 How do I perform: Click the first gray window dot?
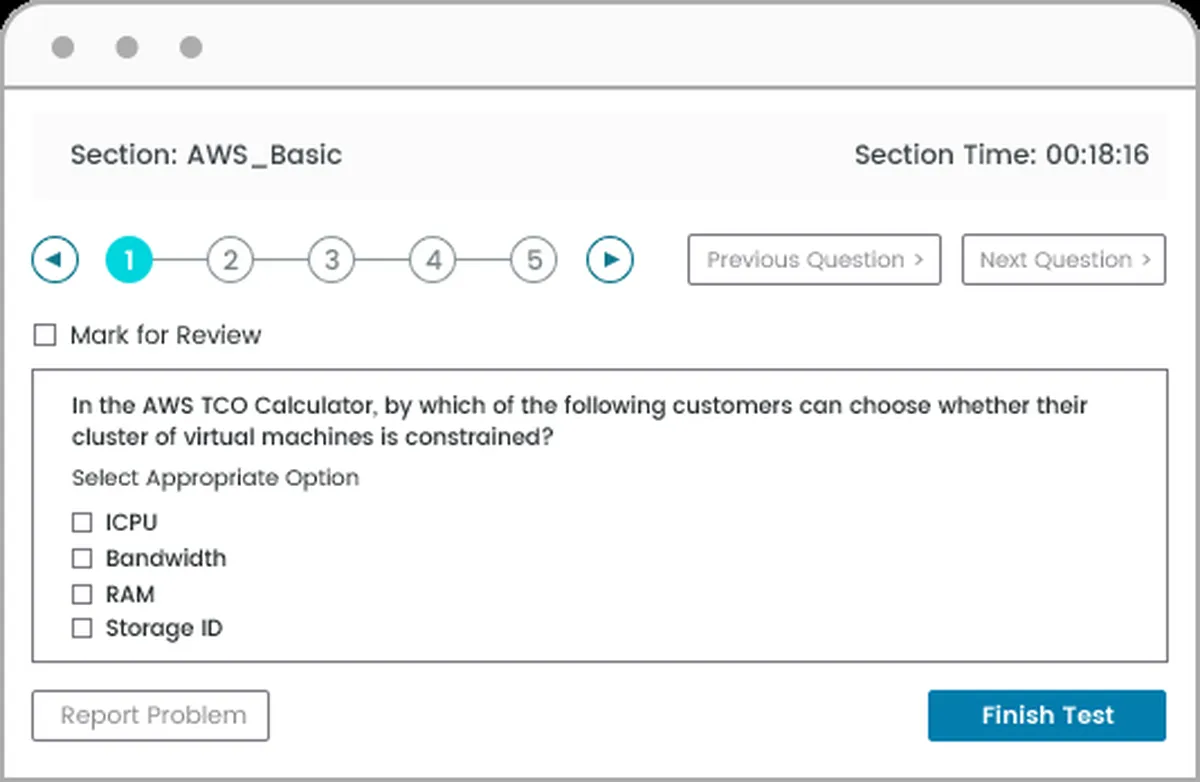click(63, 47)
